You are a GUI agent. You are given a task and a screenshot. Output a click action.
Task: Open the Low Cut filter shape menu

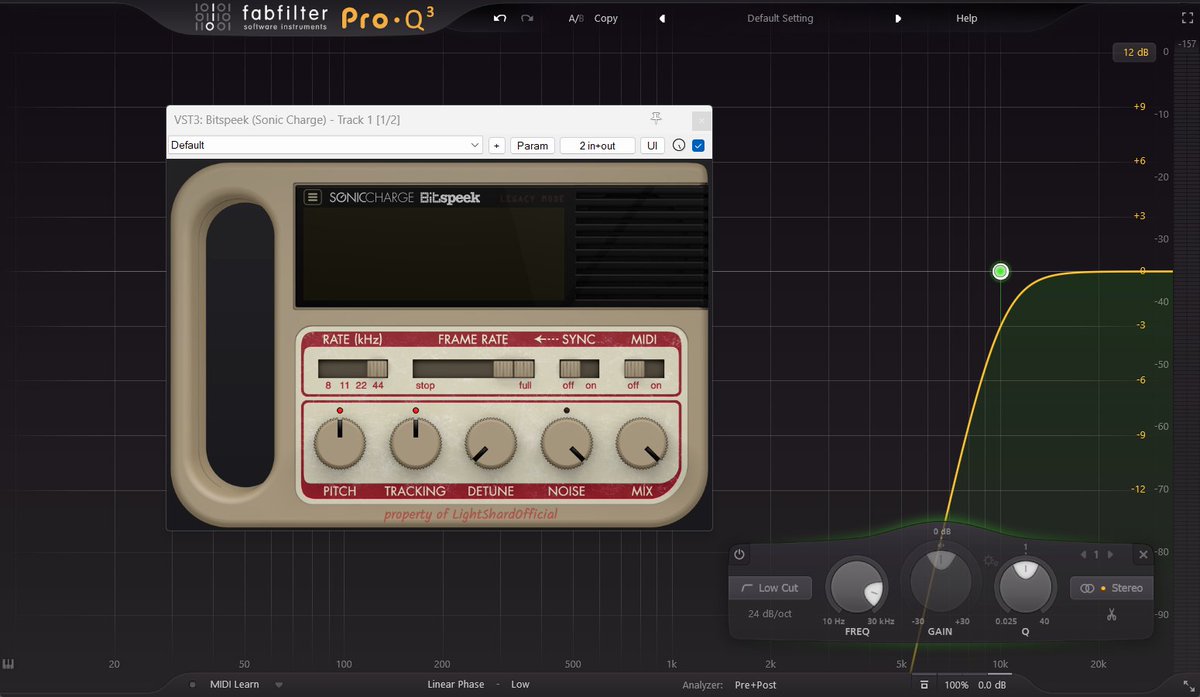(769, 588)
